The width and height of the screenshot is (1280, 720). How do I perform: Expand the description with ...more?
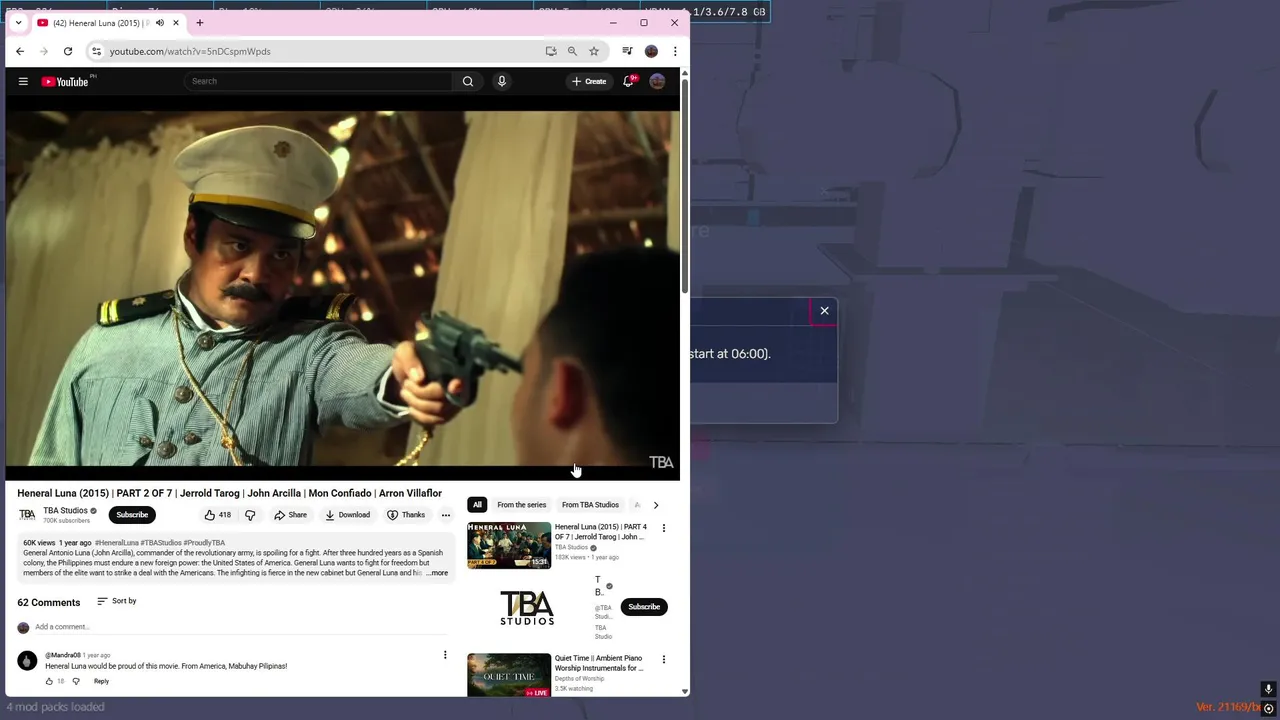coord(437,573)
